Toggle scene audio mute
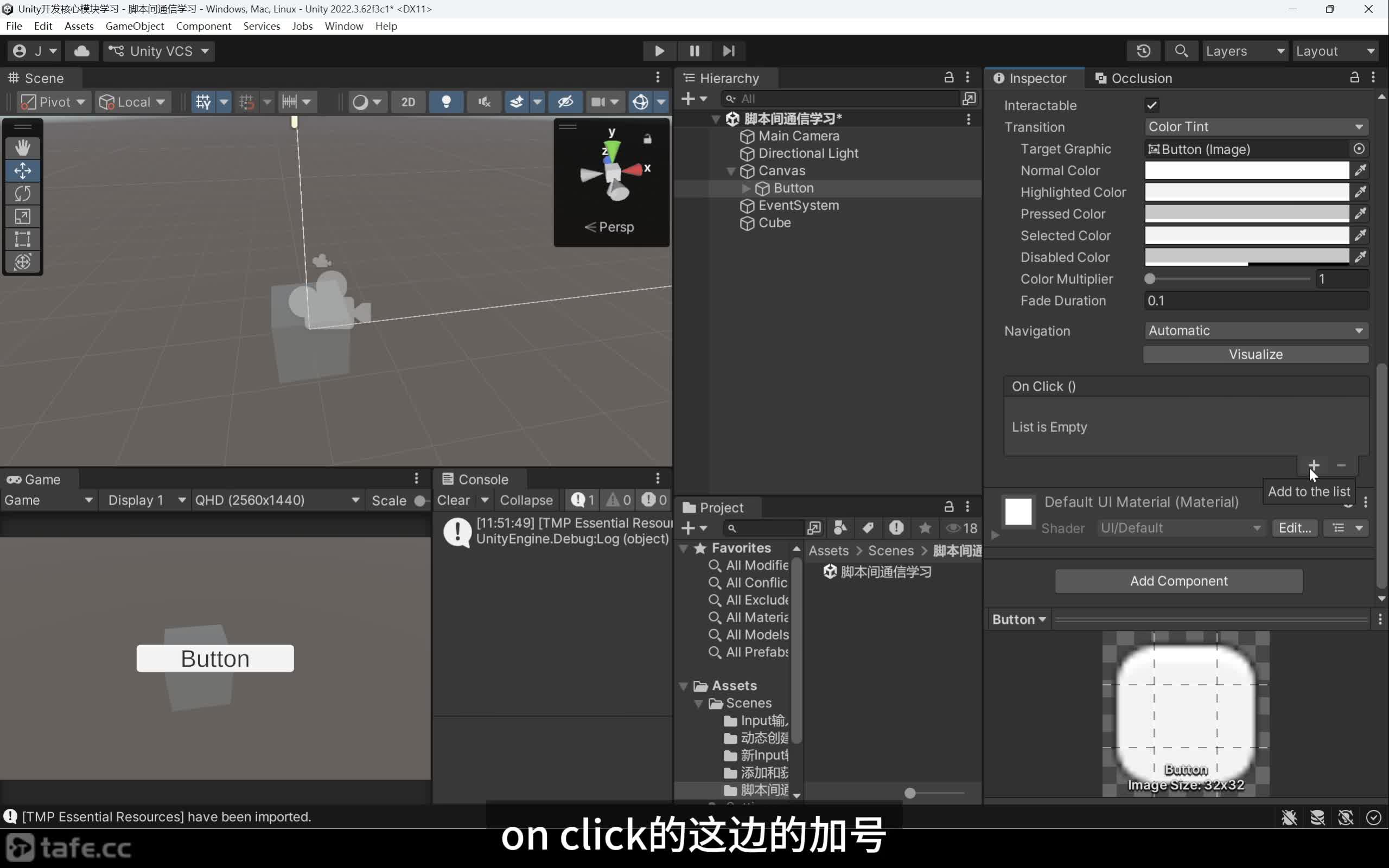The width and height of the screenshot is (1389, 868). pos(484,102)
